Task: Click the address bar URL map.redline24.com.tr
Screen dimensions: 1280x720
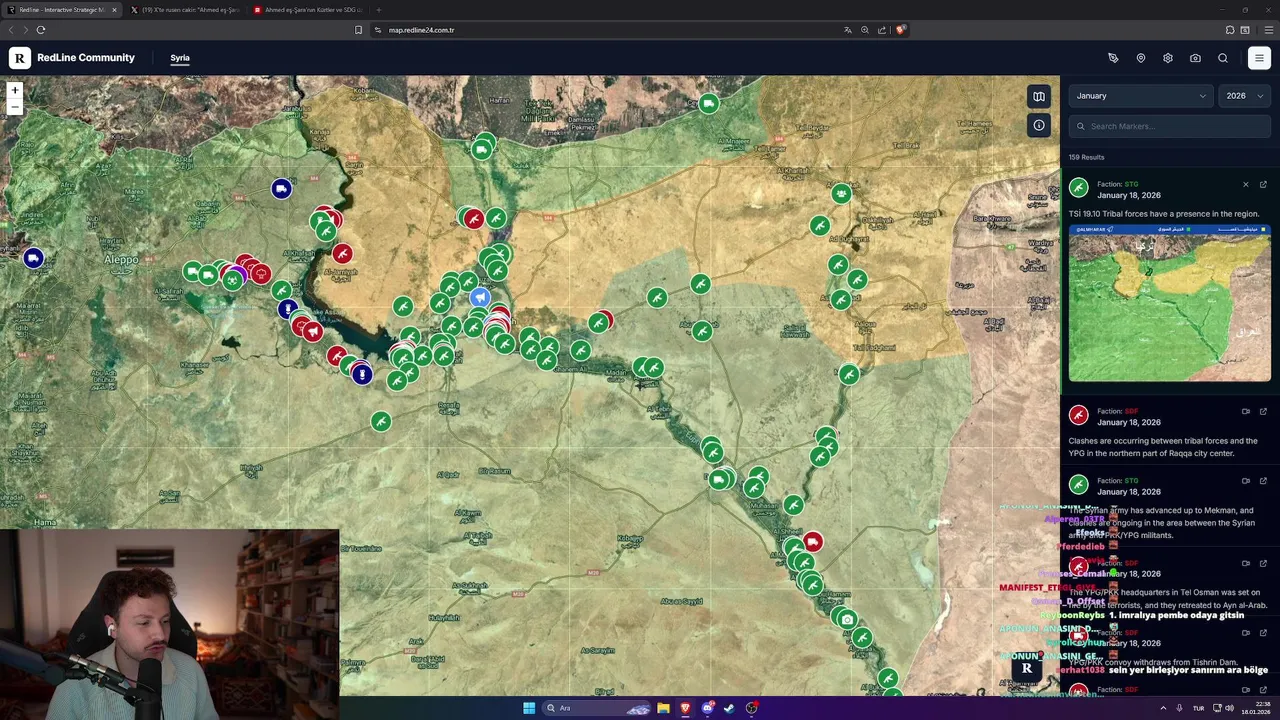Action: (x=421, y=30)
